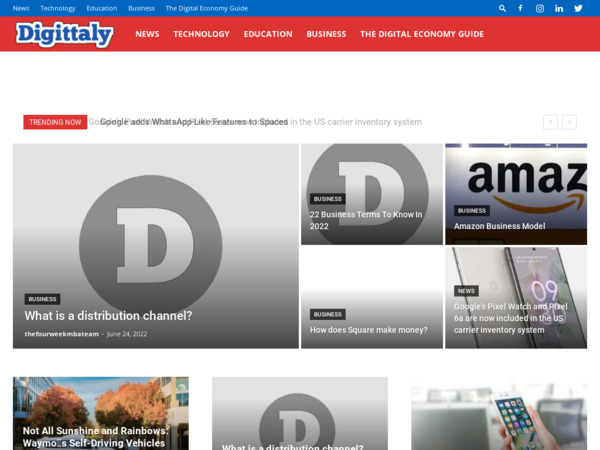This screenshot has height=450, width=600.
Task: Open 'What is a distribution channel?' featured headline
Action: coord(108,316)
